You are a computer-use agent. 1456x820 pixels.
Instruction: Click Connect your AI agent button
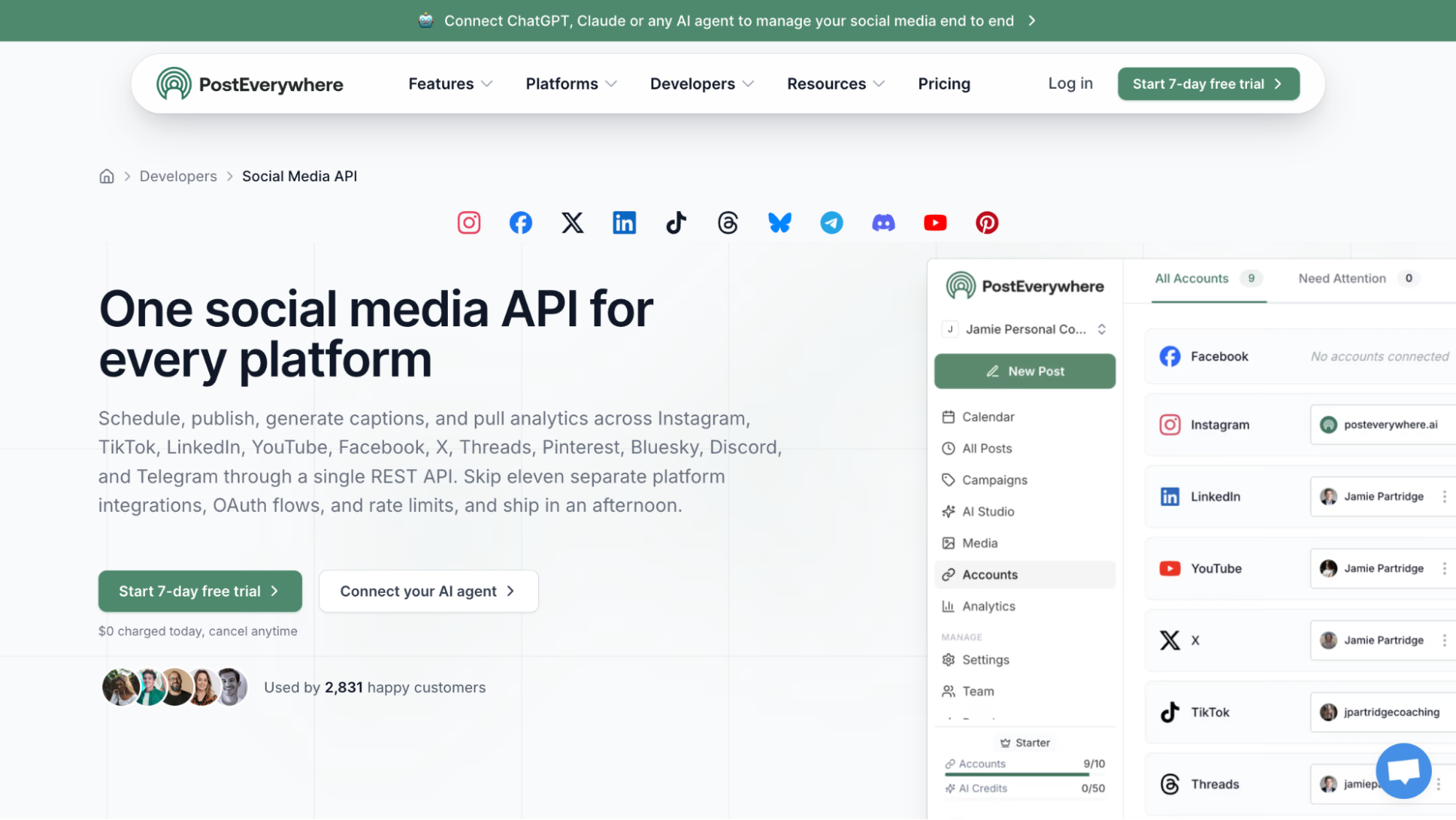tap(428, 591)
